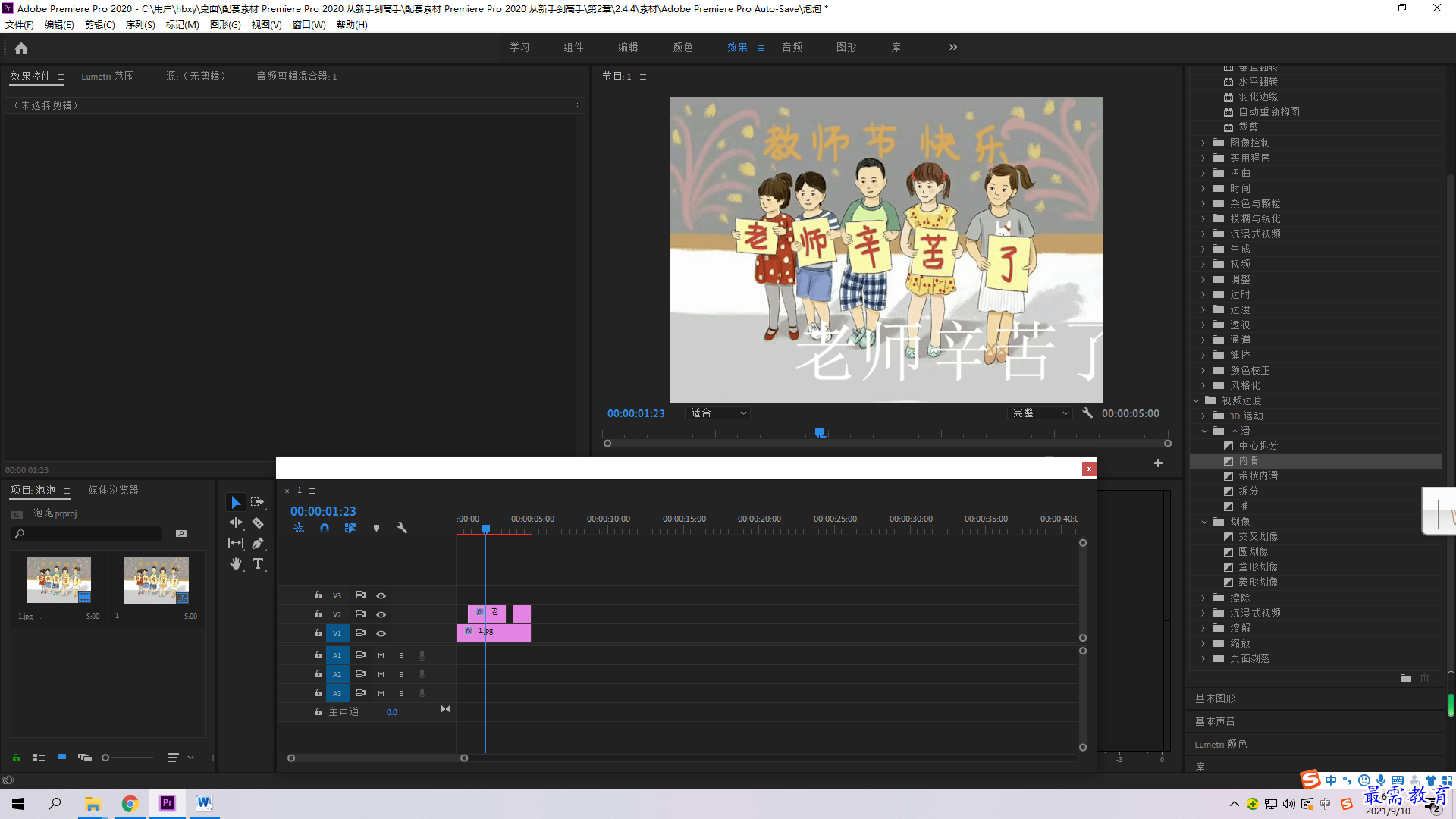The height and width of the screenshot is (819, 1456).
Task: Add a marker in the timeline
Action: (376, 528)
